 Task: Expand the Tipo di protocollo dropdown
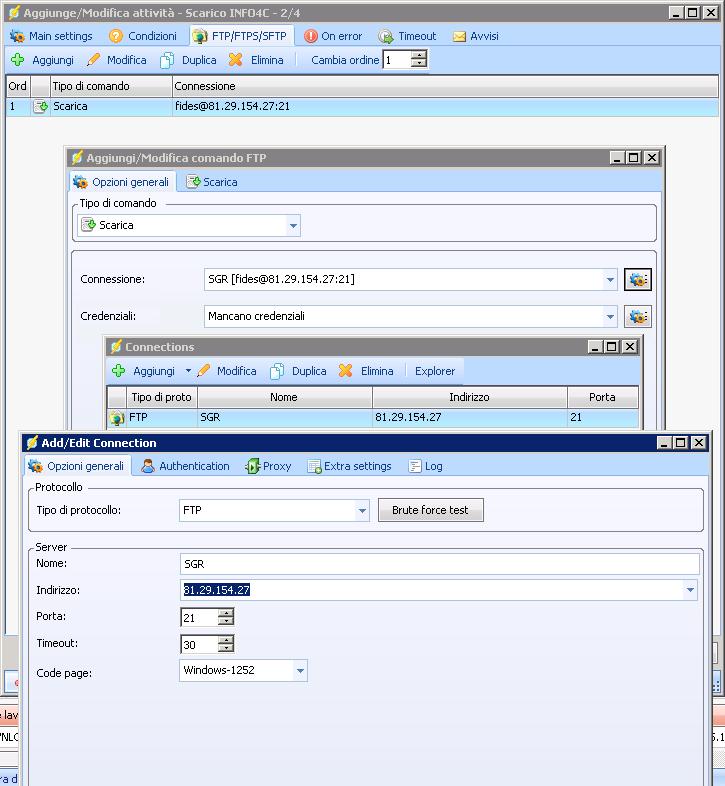[362, 511]
